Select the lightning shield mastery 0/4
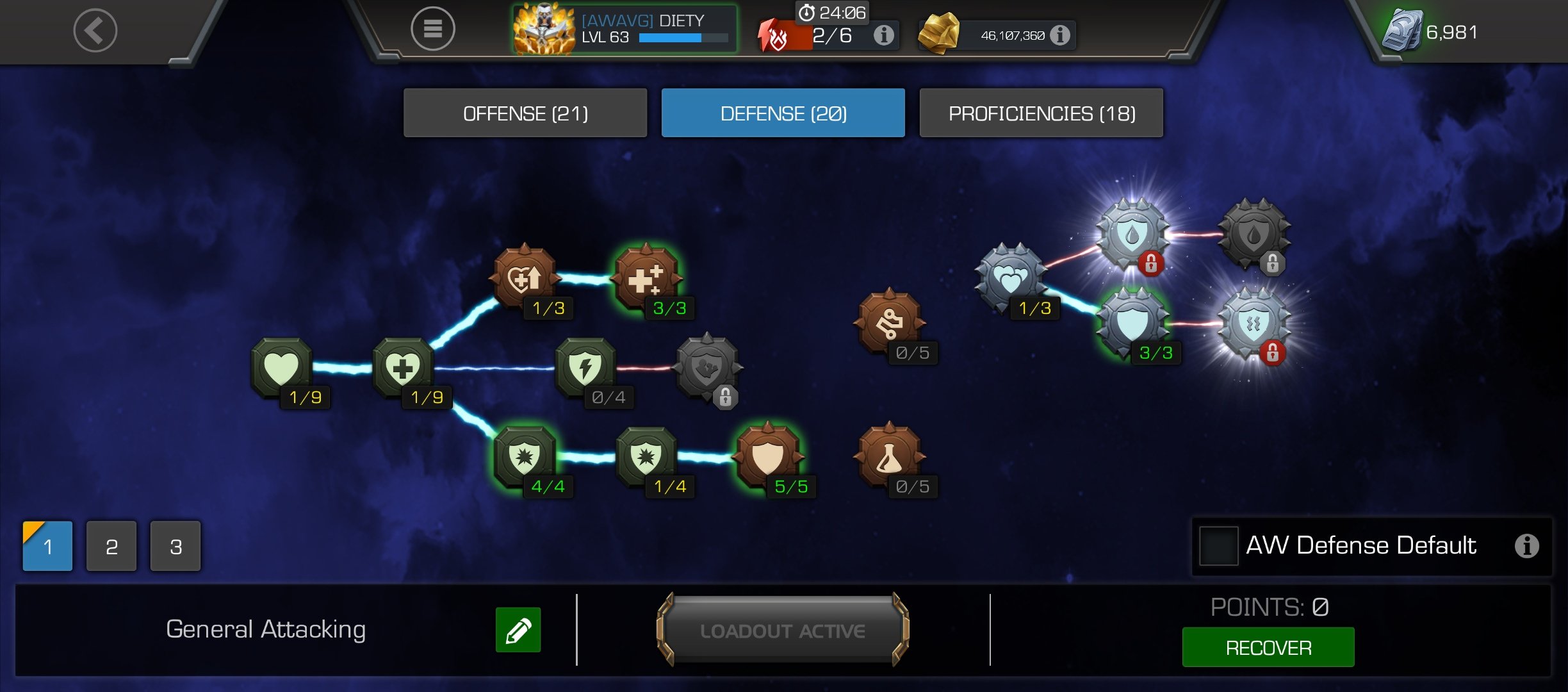Image resolution: width=1568 pixels, height=692 pixels. tap(585, 368)
